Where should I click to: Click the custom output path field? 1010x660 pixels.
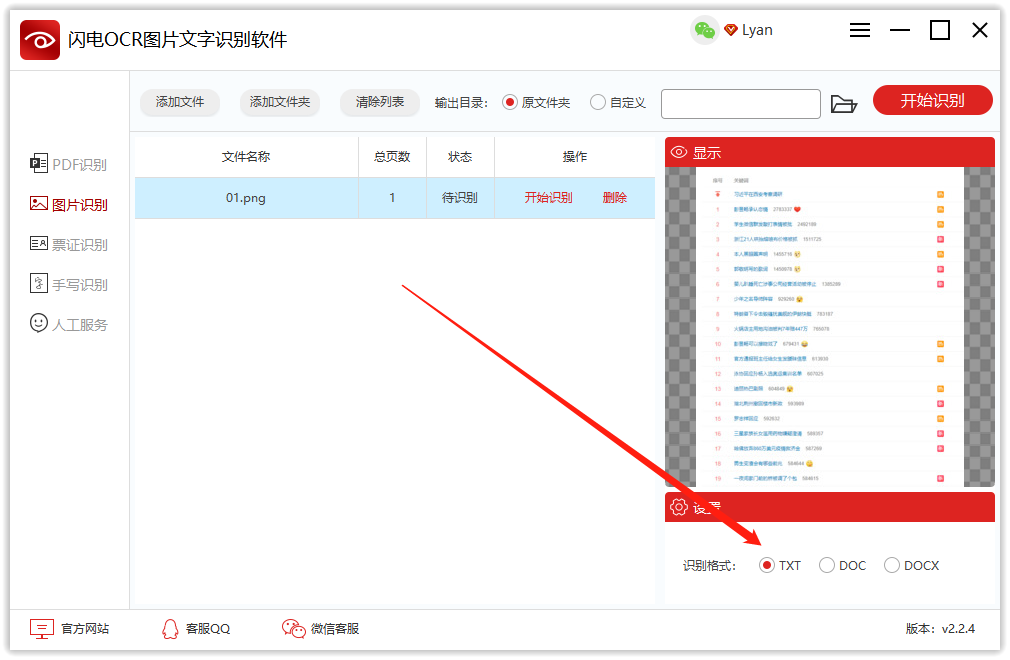tap(741, 104)
